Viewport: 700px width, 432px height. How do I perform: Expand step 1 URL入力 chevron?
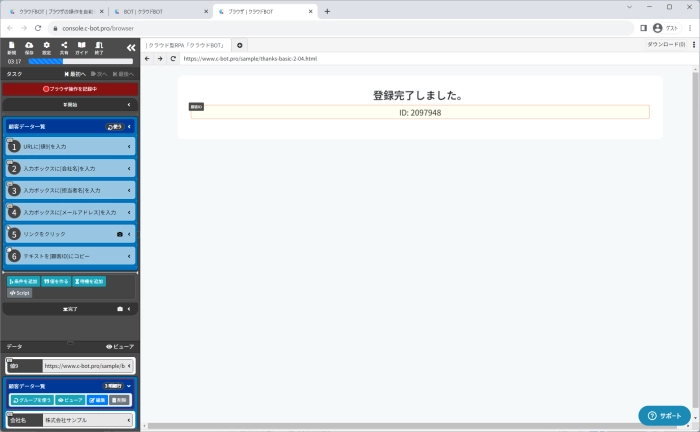click(129, 147)
